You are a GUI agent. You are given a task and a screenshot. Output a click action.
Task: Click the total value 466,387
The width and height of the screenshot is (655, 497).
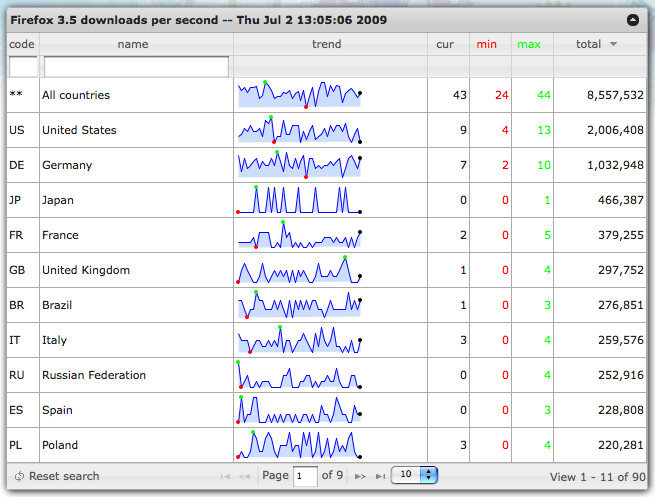tap(621, 200)
